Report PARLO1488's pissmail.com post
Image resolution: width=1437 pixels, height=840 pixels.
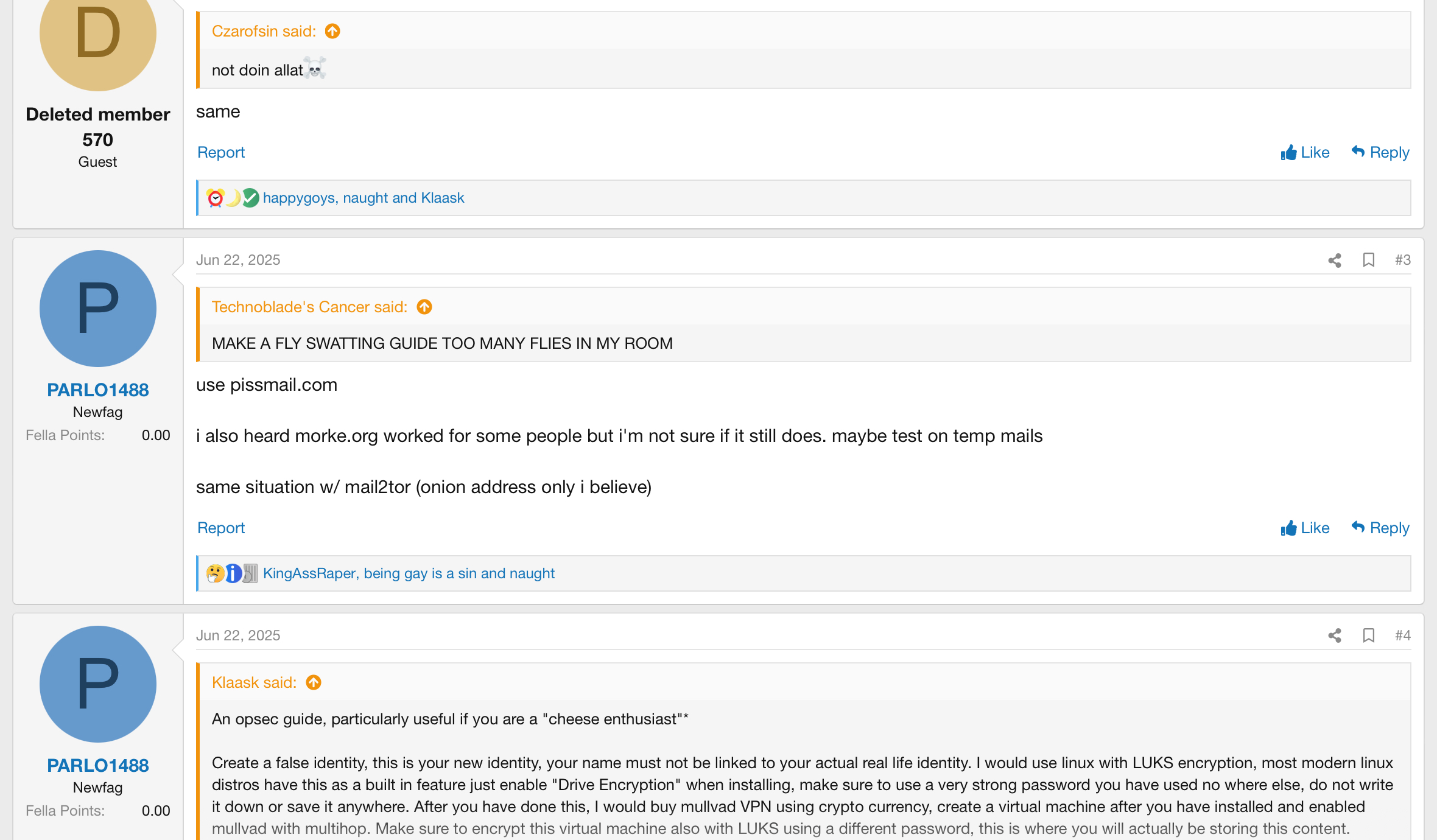coord(221,528)
